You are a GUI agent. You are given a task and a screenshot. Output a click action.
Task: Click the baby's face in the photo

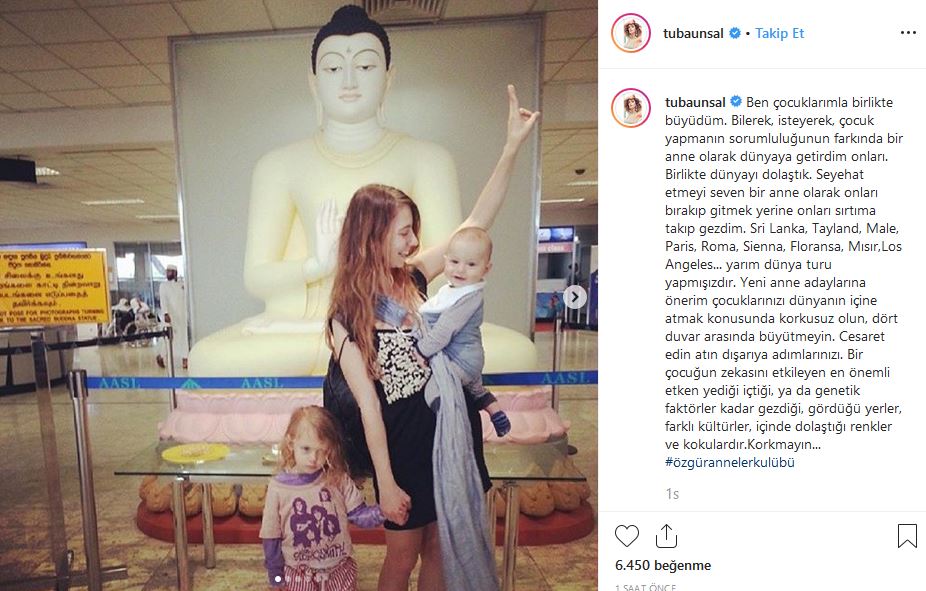point(465,258)
